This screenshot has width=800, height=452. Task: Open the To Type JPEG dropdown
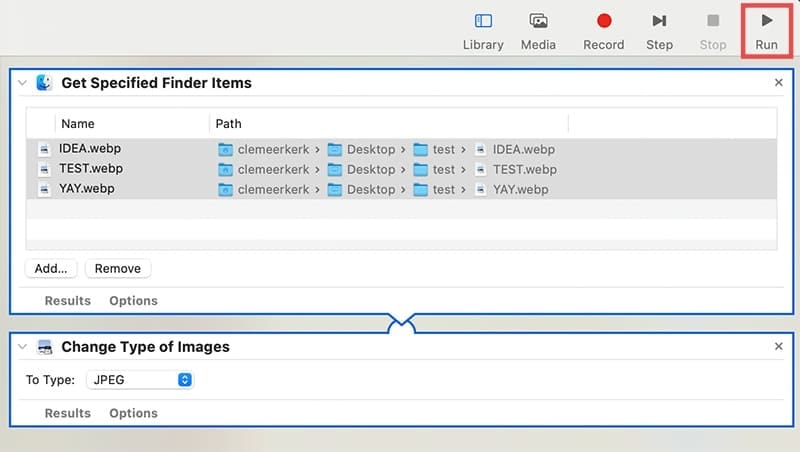[x=140, y=380]
